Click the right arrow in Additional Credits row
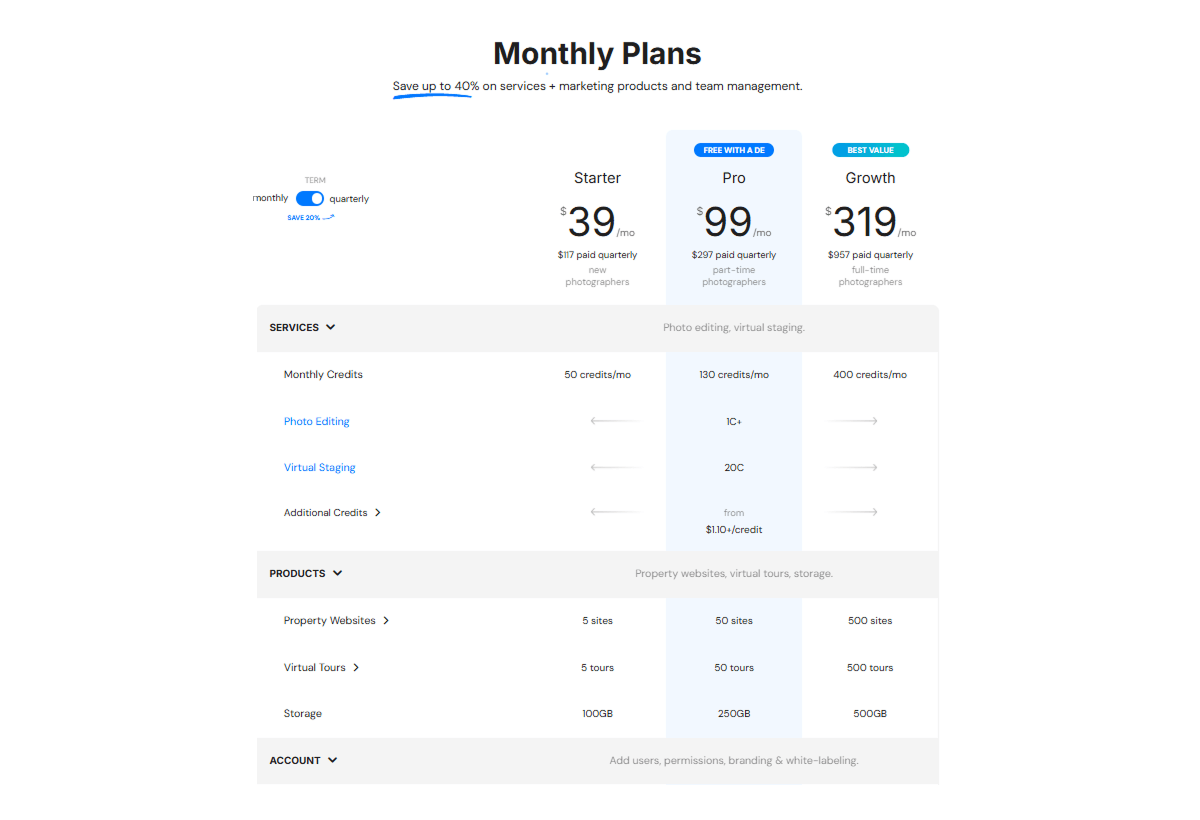Viewport: 1200px width, 820px height. [x=853, y=512]
